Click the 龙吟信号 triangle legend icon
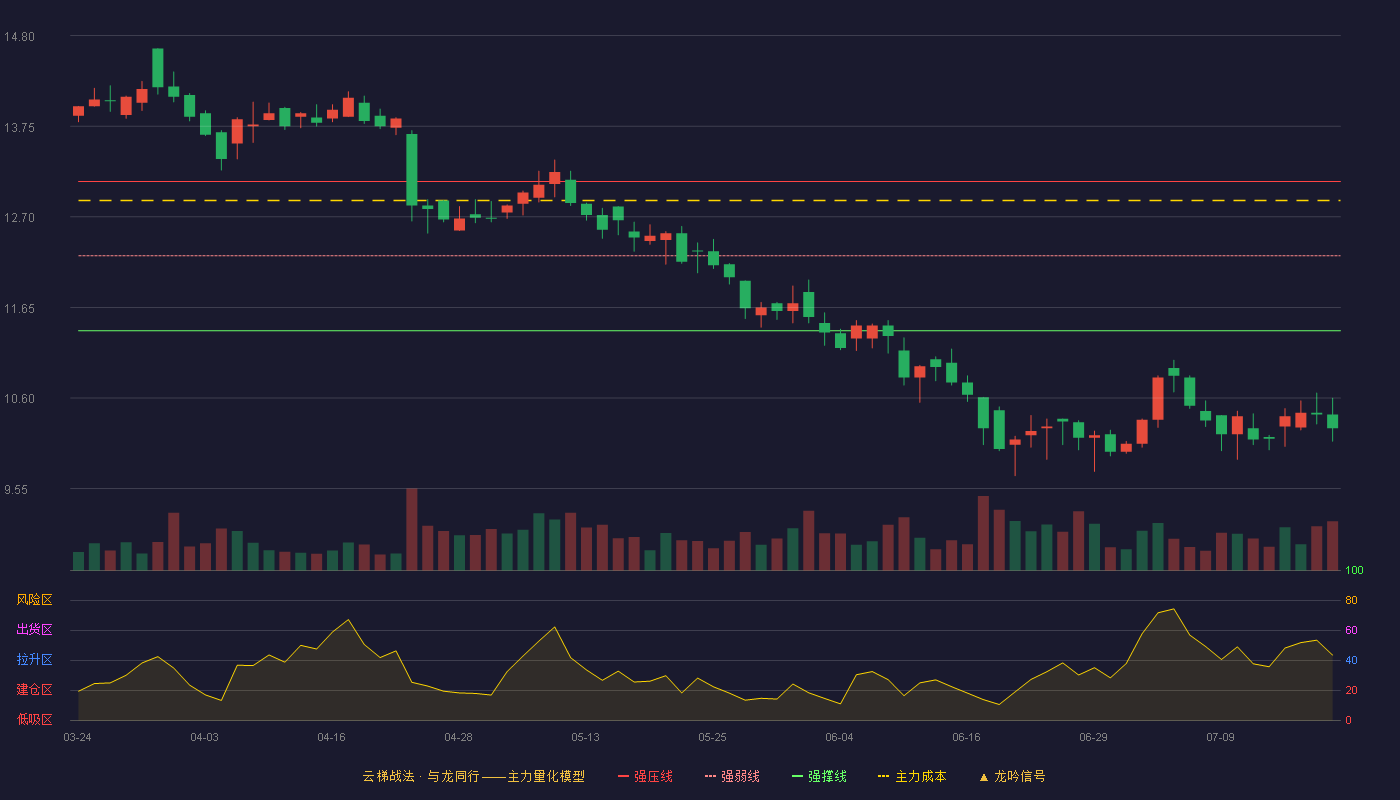This screenshot has width=1400, height=800. click(983, 776)
